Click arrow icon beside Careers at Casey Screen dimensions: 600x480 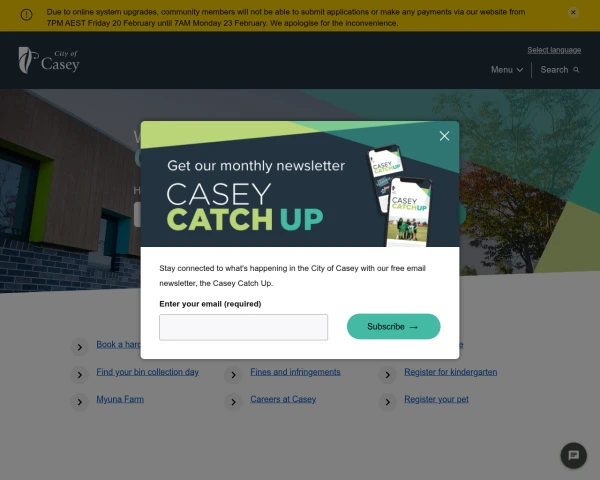point(233,402)
